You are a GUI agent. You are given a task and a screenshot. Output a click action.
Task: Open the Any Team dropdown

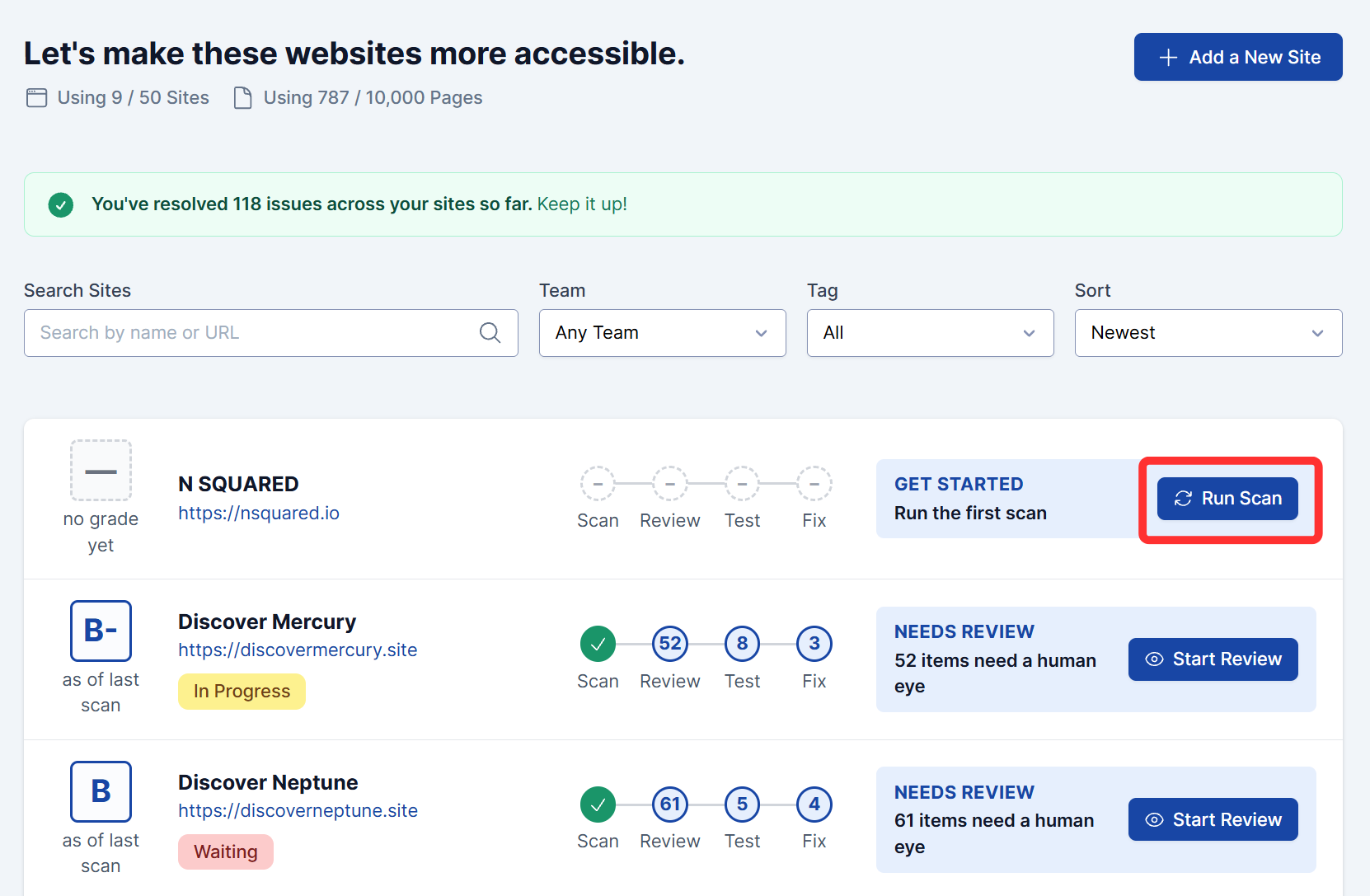point(663,333)
